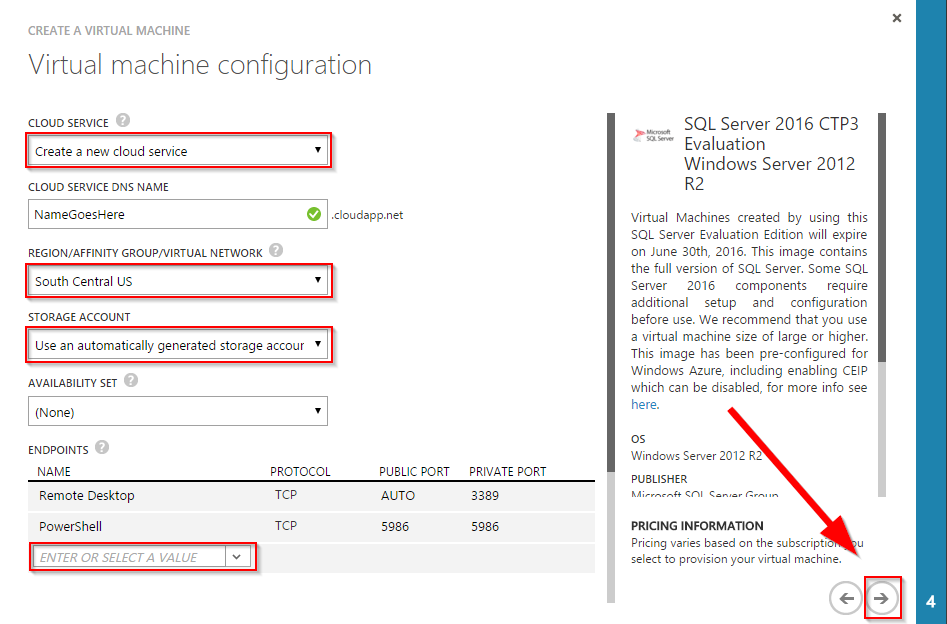Expand the endpoint value chevron

[237, 557]
